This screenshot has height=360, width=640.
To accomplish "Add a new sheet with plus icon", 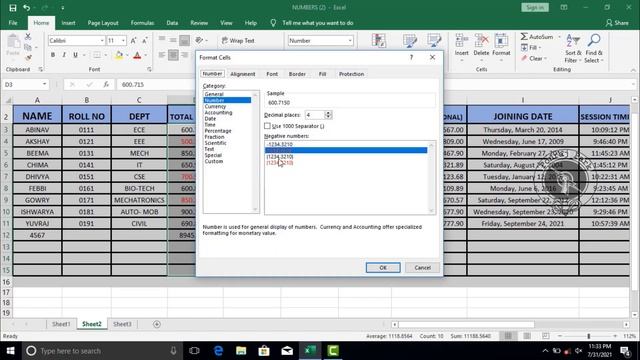I will (157, 324).
